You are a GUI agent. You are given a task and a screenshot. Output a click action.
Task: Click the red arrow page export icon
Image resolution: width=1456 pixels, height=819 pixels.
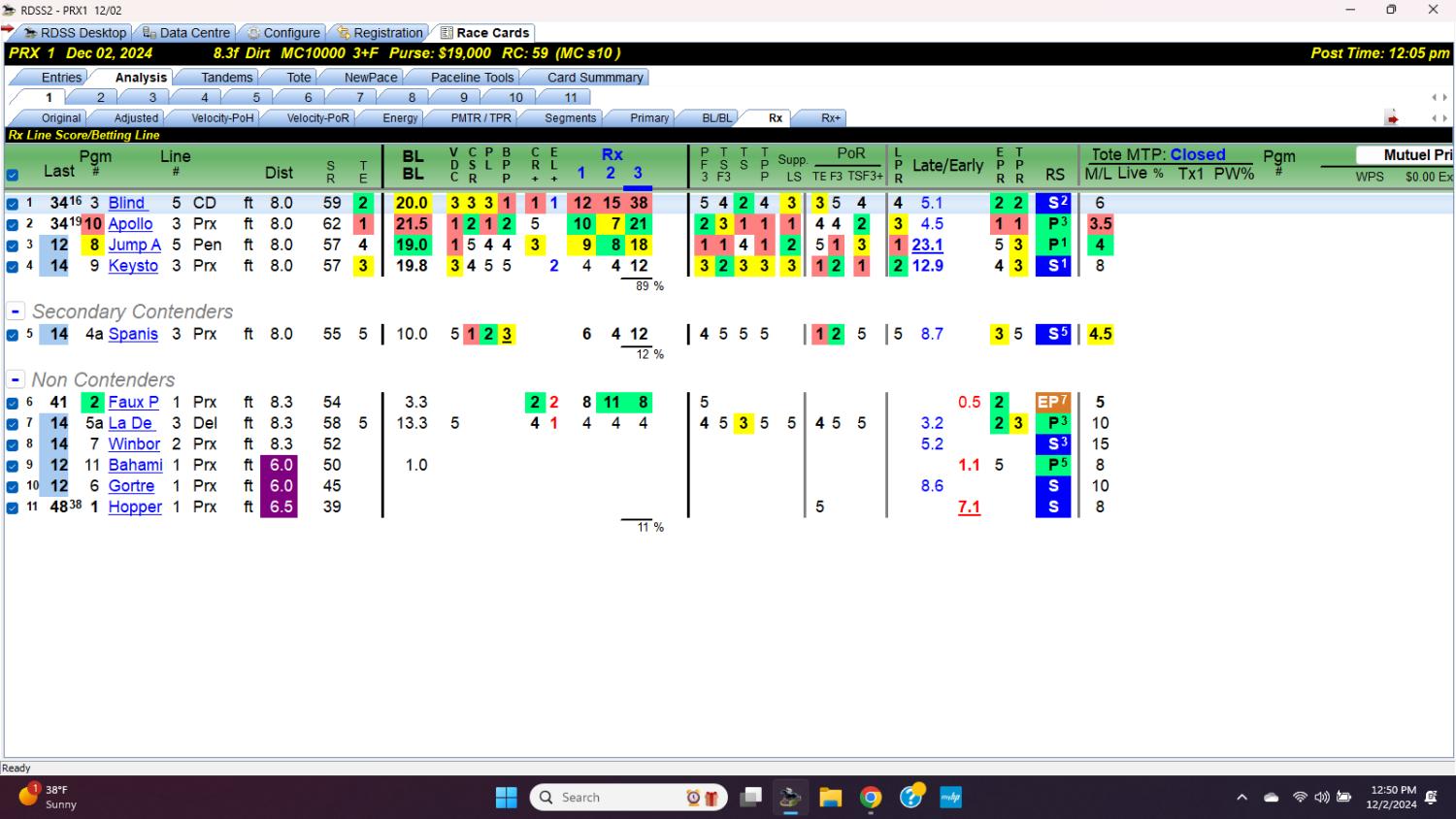(1392, 118)
